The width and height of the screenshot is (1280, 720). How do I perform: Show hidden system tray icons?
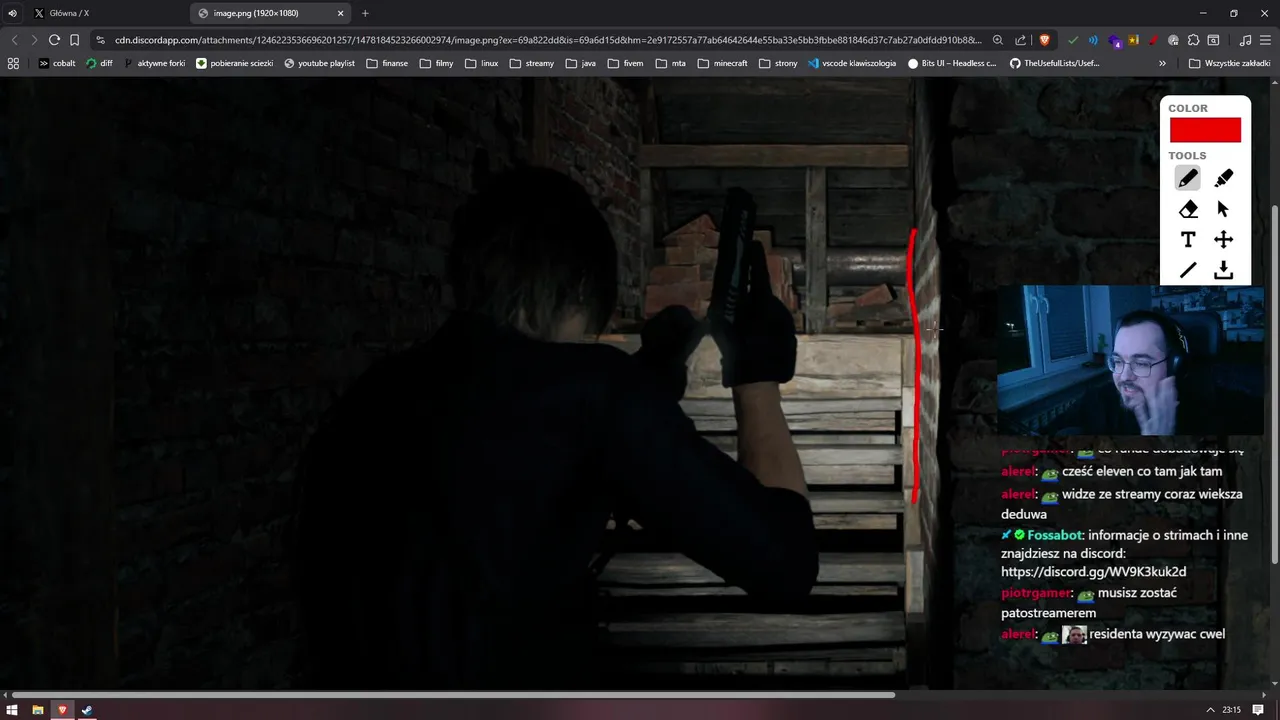coord(1210,710)
